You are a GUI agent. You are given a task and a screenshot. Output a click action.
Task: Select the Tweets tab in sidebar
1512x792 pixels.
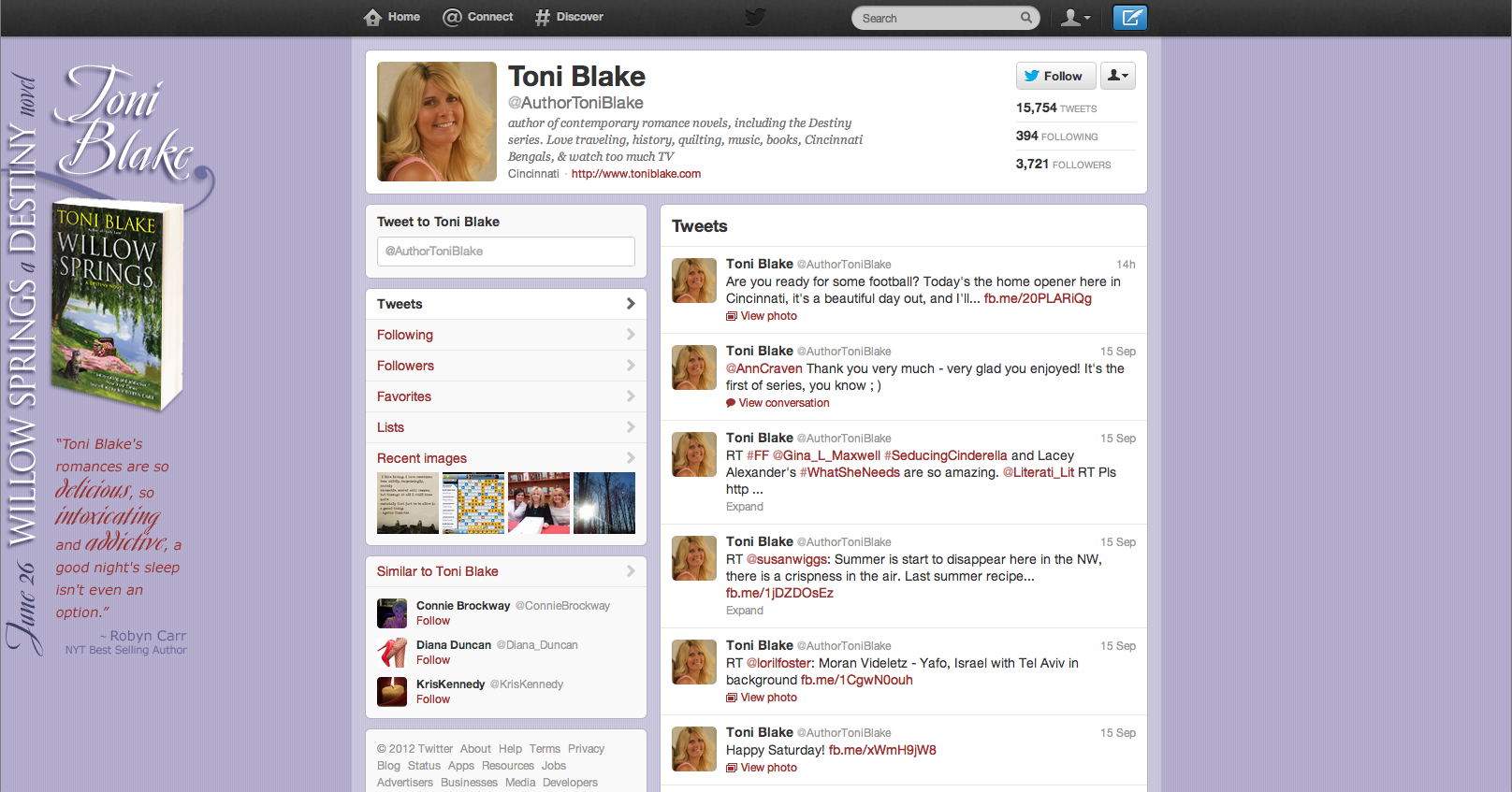[x=506, y=304]
